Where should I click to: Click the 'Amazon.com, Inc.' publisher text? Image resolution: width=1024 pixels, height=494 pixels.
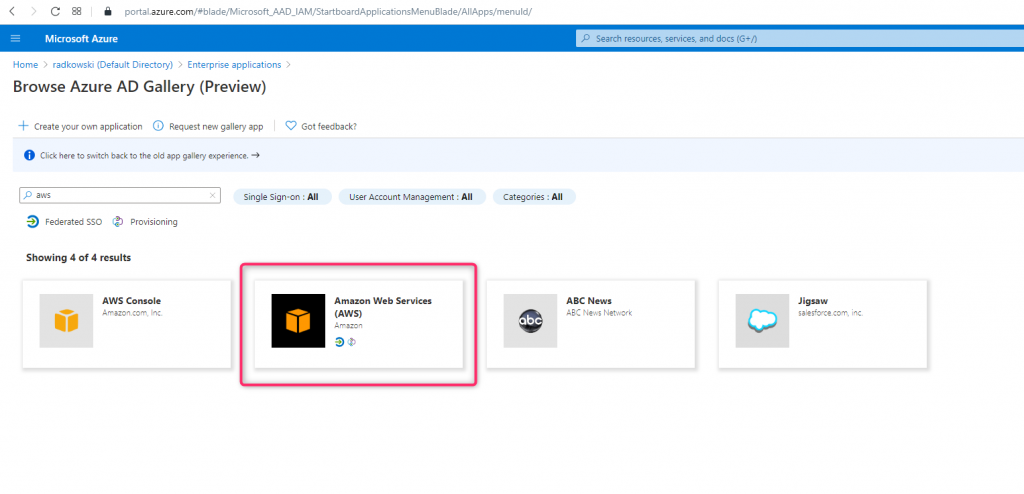(133, 313)
